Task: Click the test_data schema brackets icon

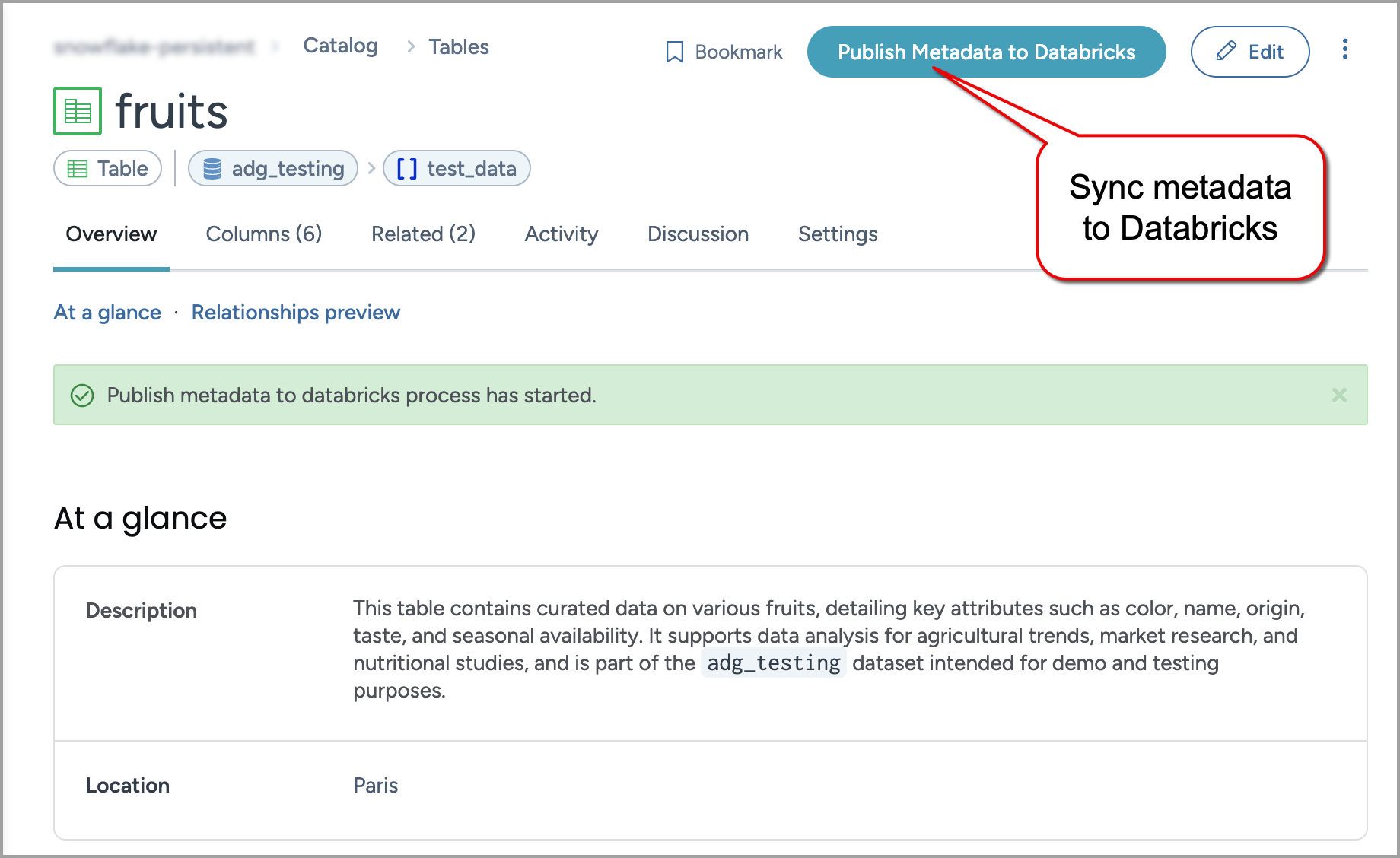Action: point(407,169)
